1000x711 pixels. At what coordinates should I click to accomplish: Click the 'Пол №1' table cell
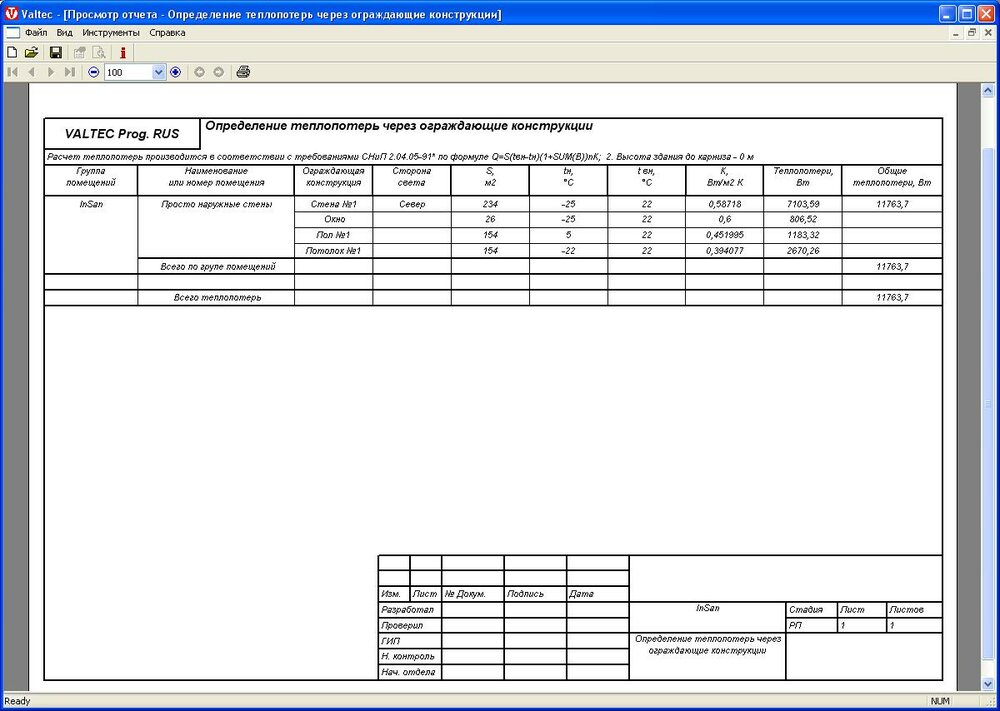coord(334,235)
